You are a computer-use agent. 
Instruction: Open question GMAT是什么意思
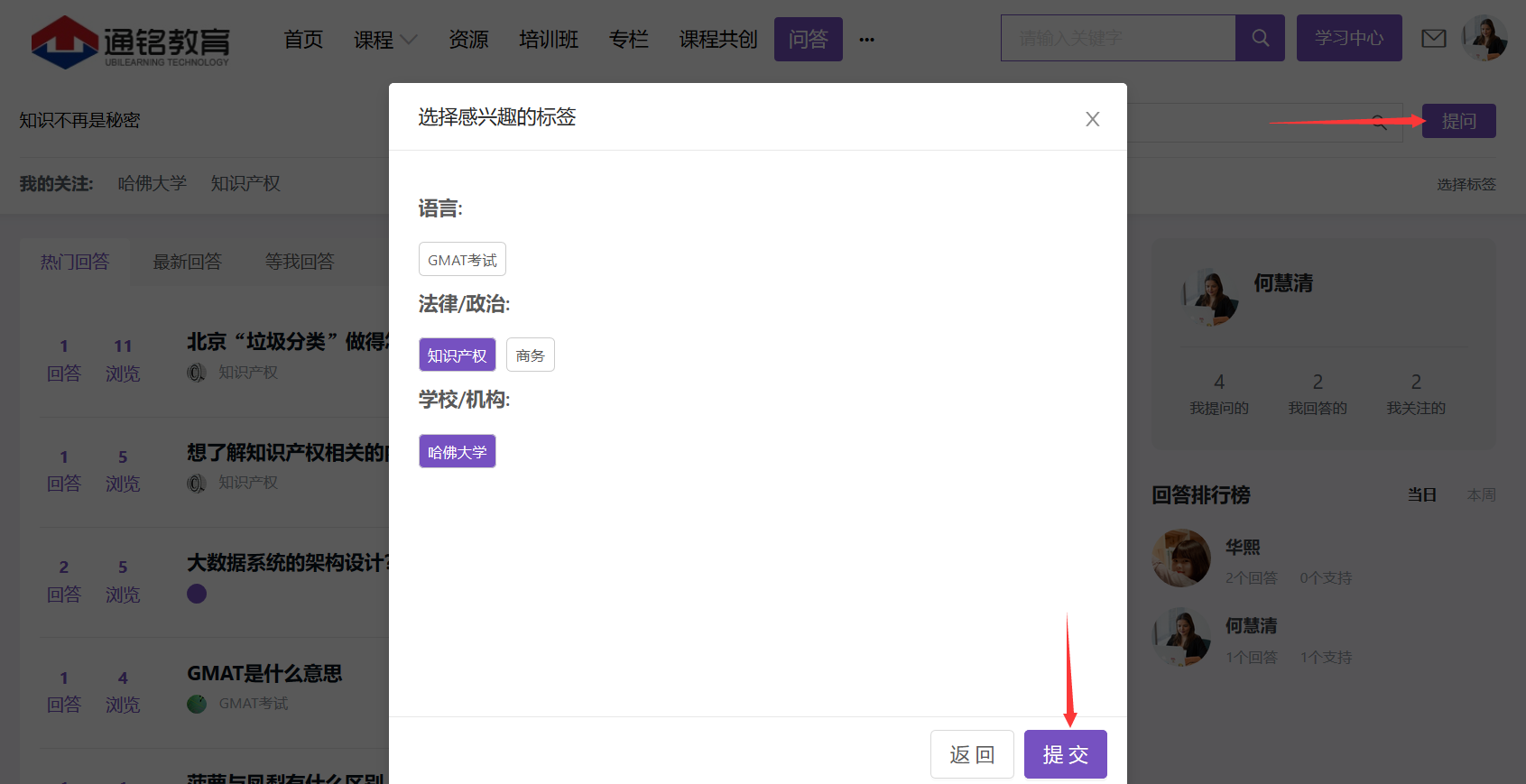pyautogui.click(x=264, y=674)
